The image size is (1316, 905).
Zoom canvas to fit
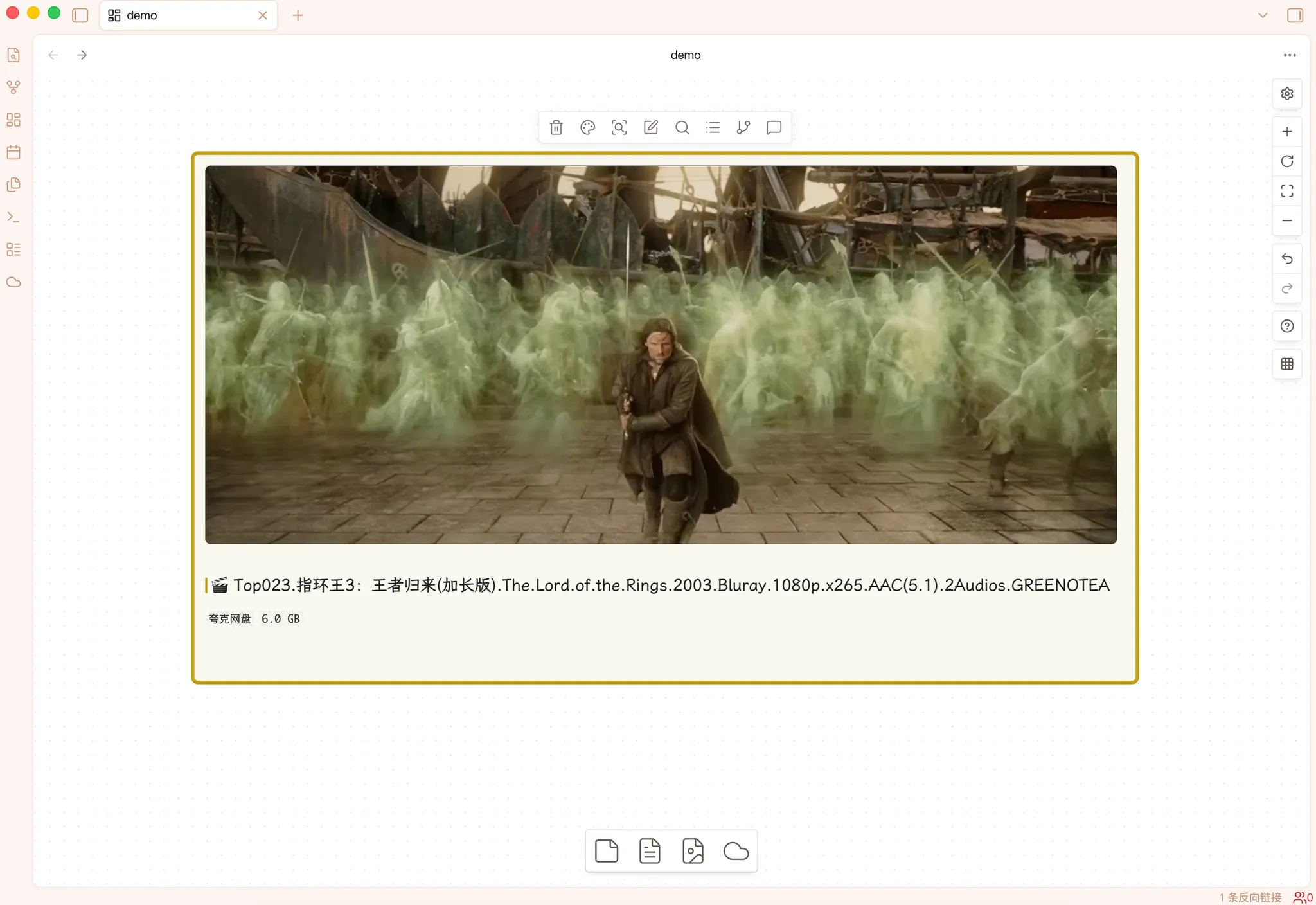1287,191
